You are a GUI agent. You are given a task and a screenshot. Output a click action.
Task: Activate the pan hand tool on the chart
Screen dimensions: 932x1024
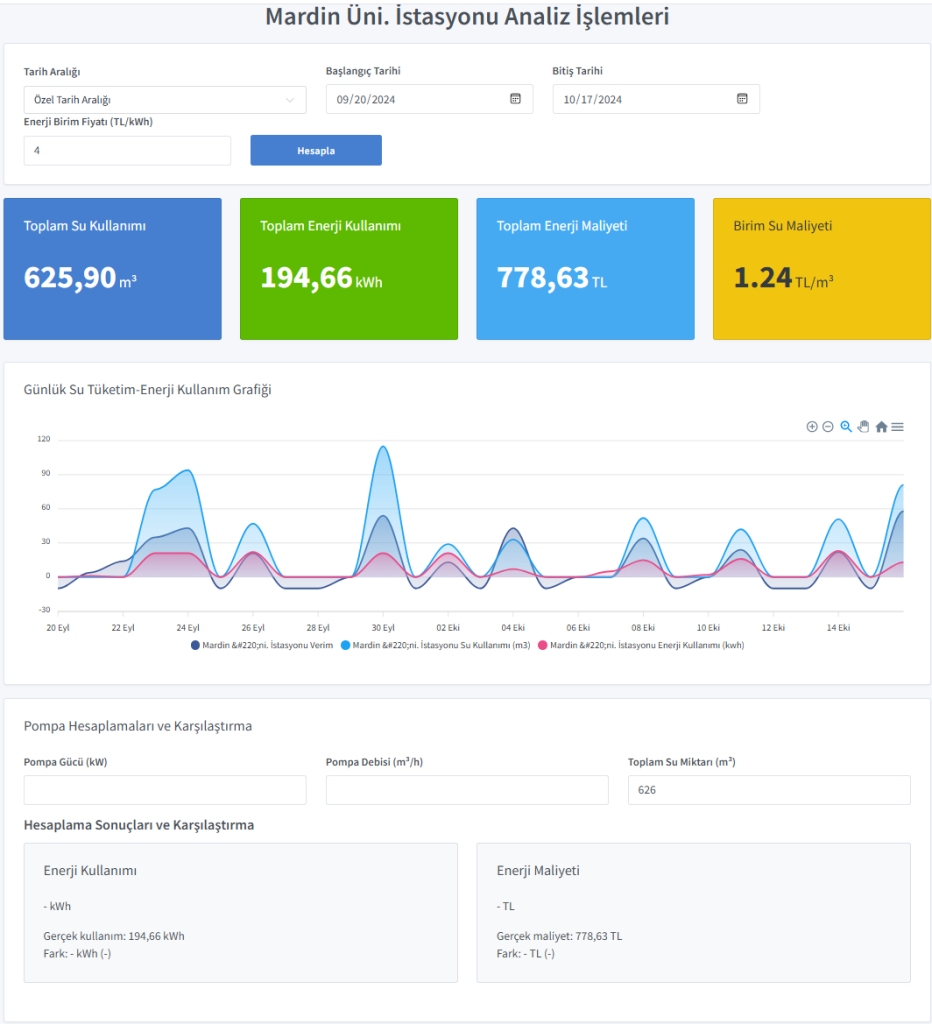coord(863,427)
